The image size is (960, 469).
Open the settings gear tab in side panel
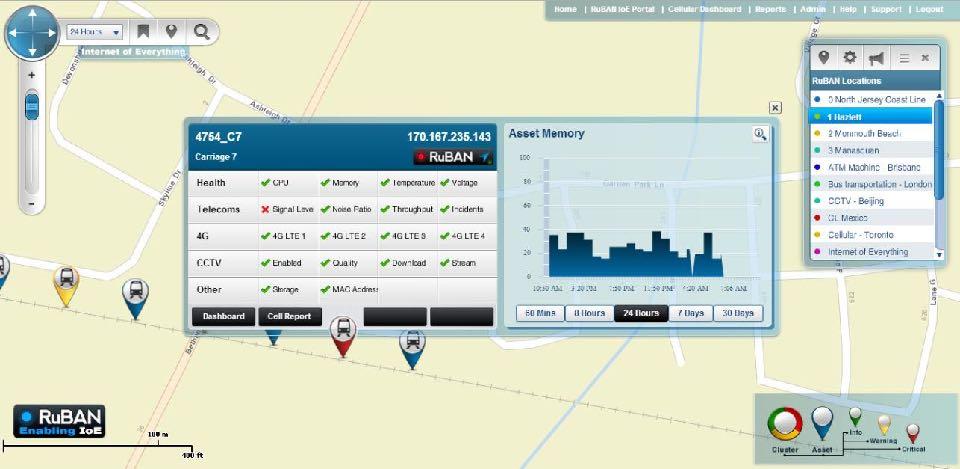pyautogui.click(x=849, y=58)
